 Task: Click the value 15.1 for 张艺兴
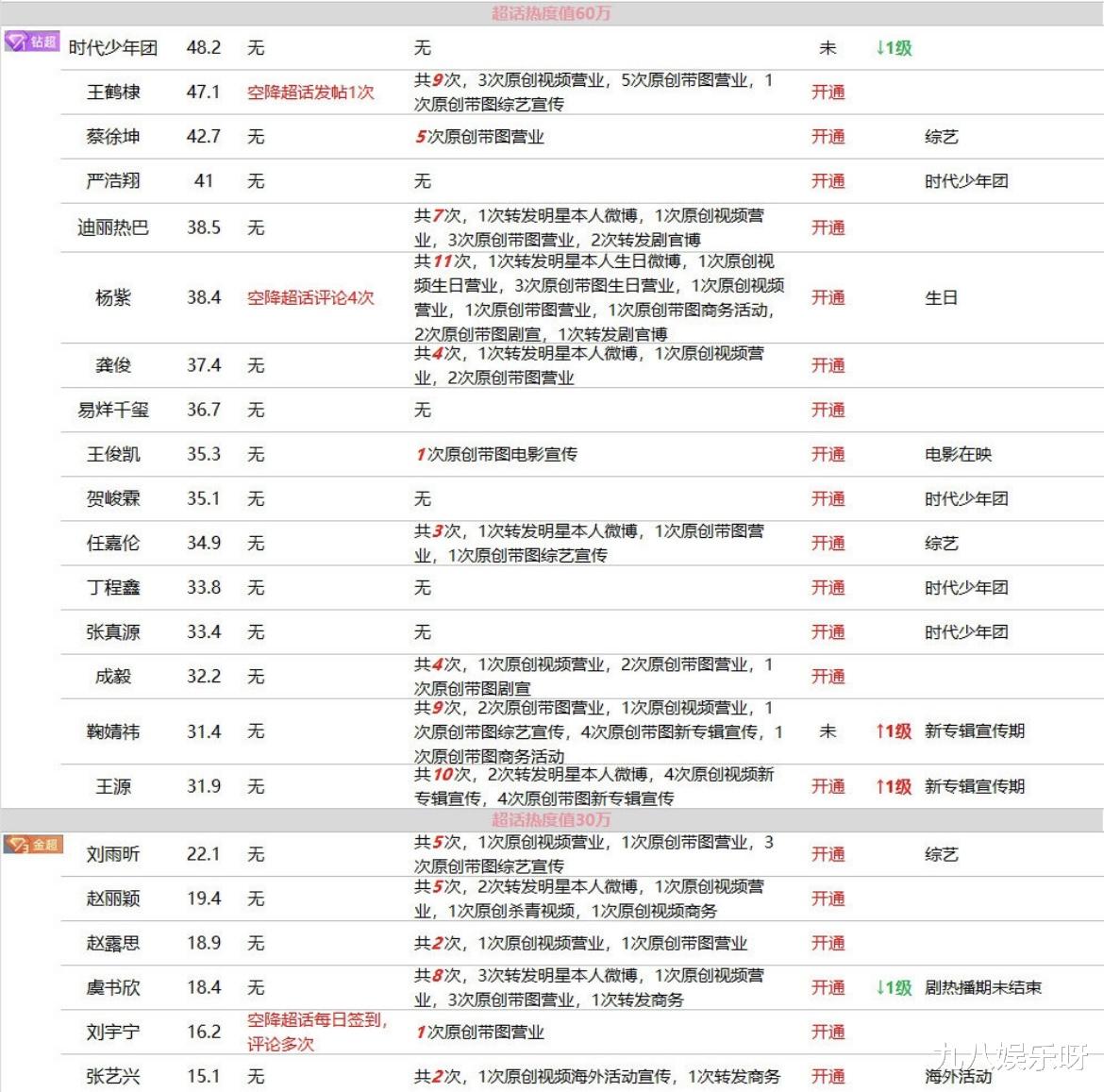(x=204, y=1076)
